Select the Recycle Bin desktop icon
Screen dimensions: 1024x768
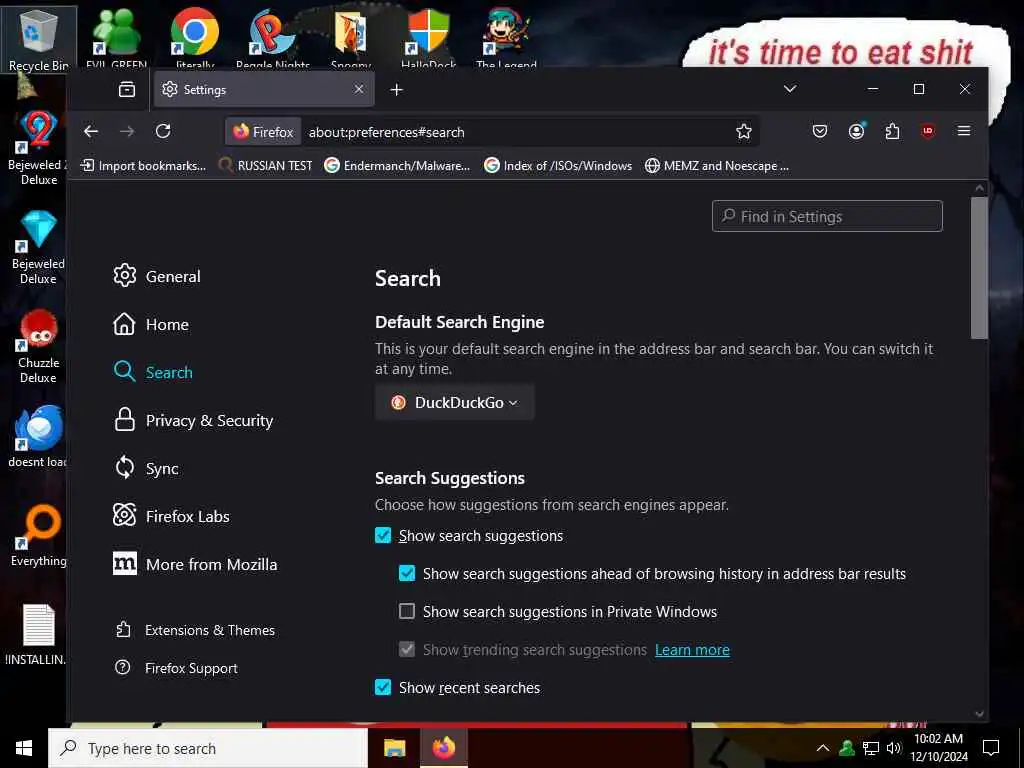pyautogui.click(x=39, y=39)
